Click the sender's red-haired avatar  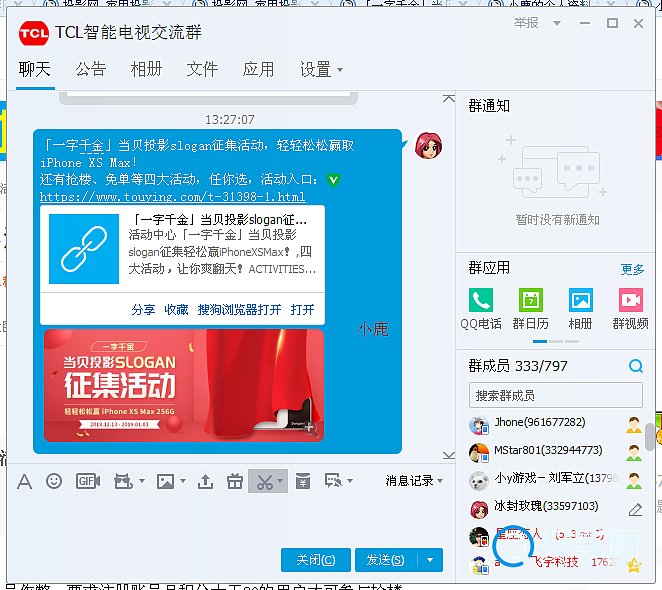tap(428, 144)
